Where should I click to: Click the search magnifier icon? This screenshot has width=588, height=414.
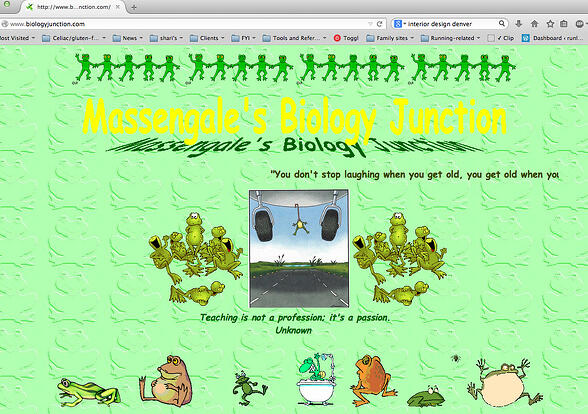pyautogui.click(x=501, y=23)
